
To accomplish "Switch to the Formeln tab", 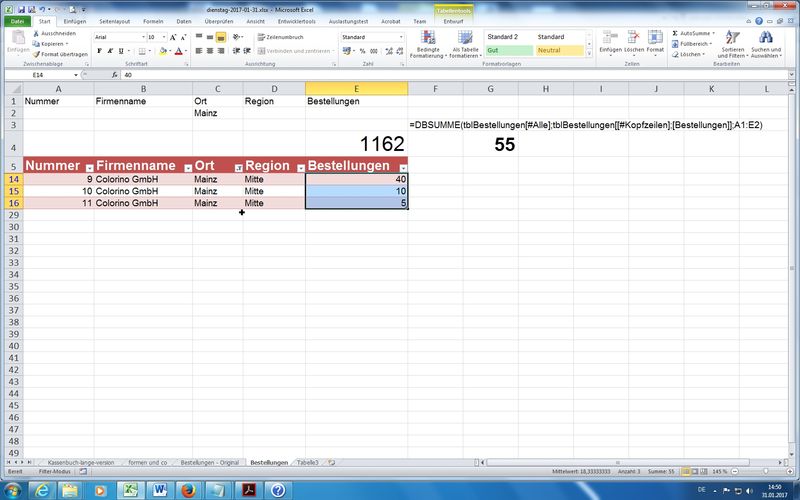I will point(153,21).
